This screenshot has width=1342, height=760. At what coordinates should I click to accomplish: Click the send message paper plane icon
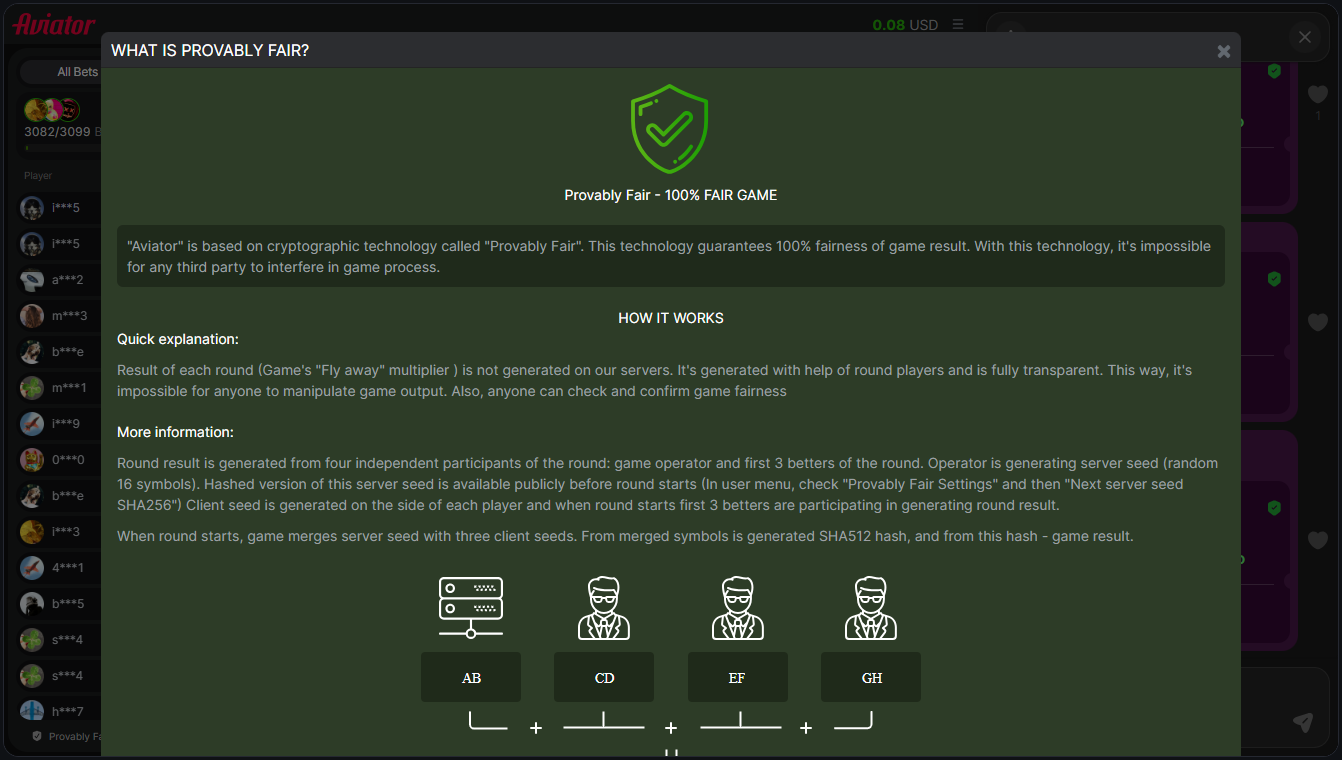[x=1302, y=722]
